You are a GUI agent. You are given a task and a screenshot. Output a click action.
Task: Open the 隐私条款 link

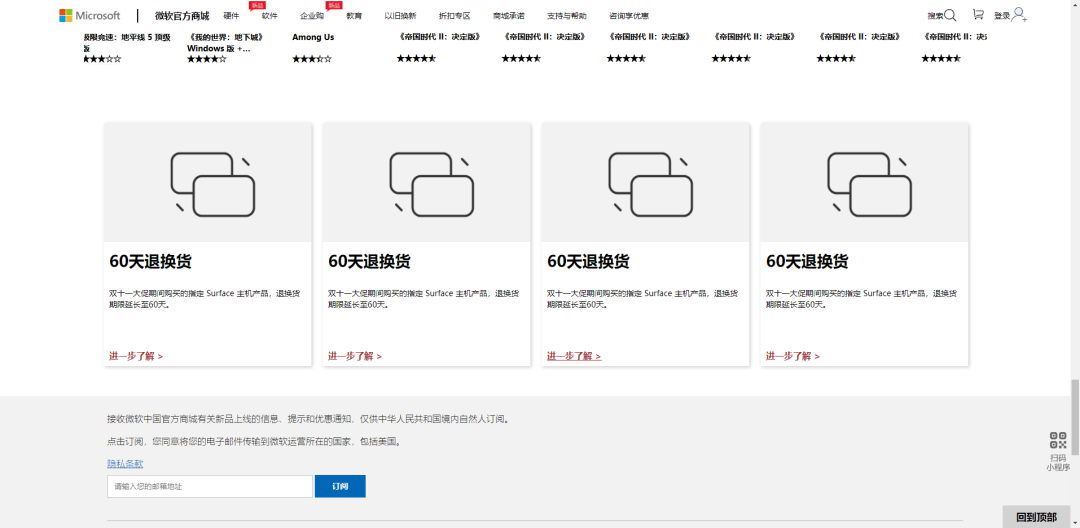coord(125,464)
